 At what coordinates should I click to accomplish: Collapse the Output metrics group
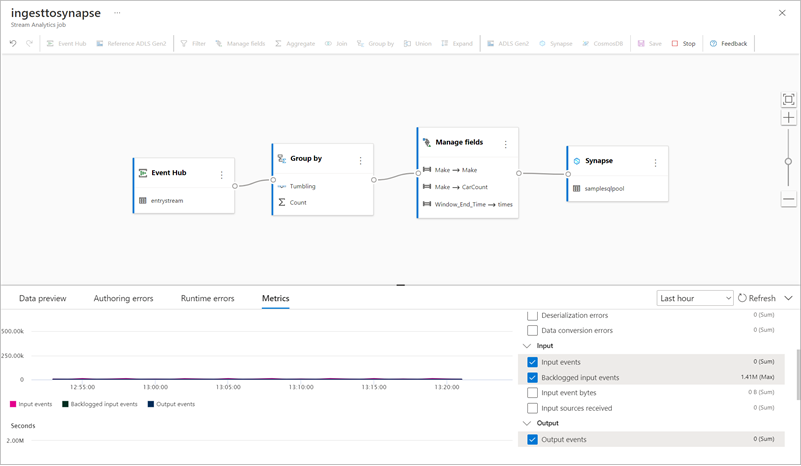(x=527, y=423)
